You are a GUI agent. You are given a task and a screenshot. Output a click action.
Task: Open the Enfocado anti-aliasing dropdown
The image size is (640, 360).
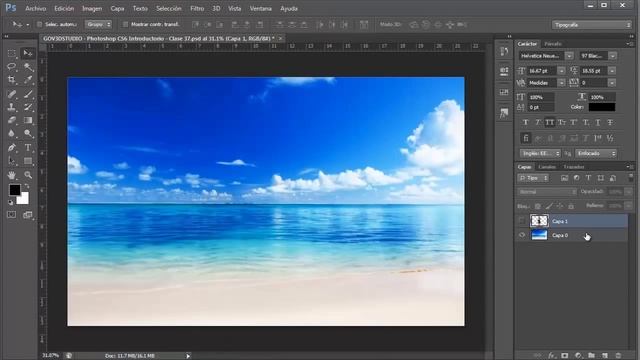point(596,153)
